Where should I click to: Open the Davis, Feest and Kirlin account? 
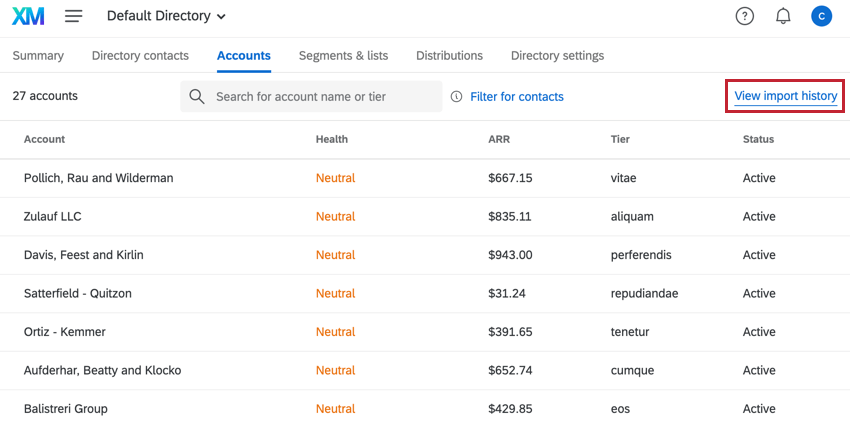[84, 255]
